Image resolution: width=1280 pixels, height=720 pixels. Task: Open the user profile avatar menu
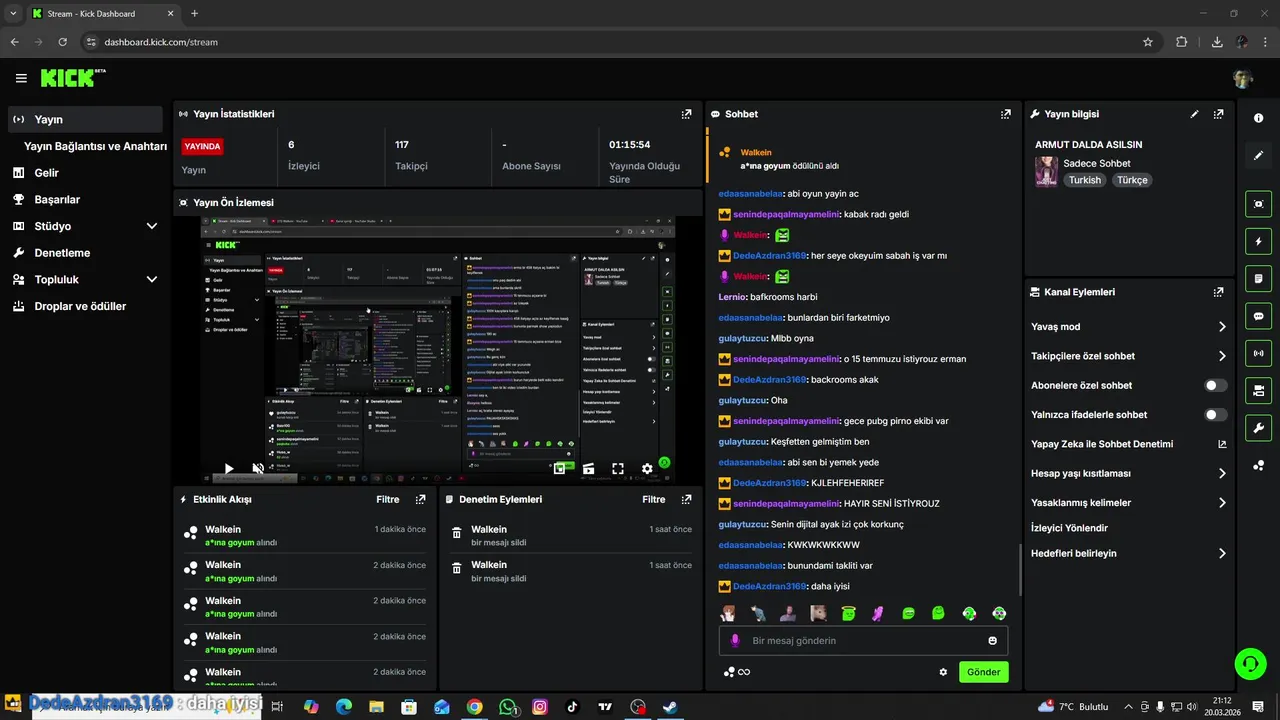(x=1243, y=79)
